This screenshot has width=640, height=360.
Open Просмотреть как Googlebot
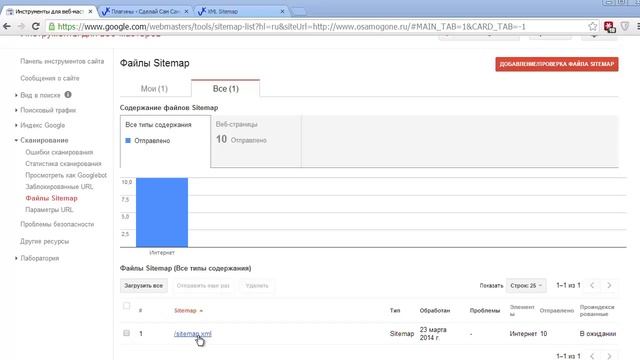66,175
